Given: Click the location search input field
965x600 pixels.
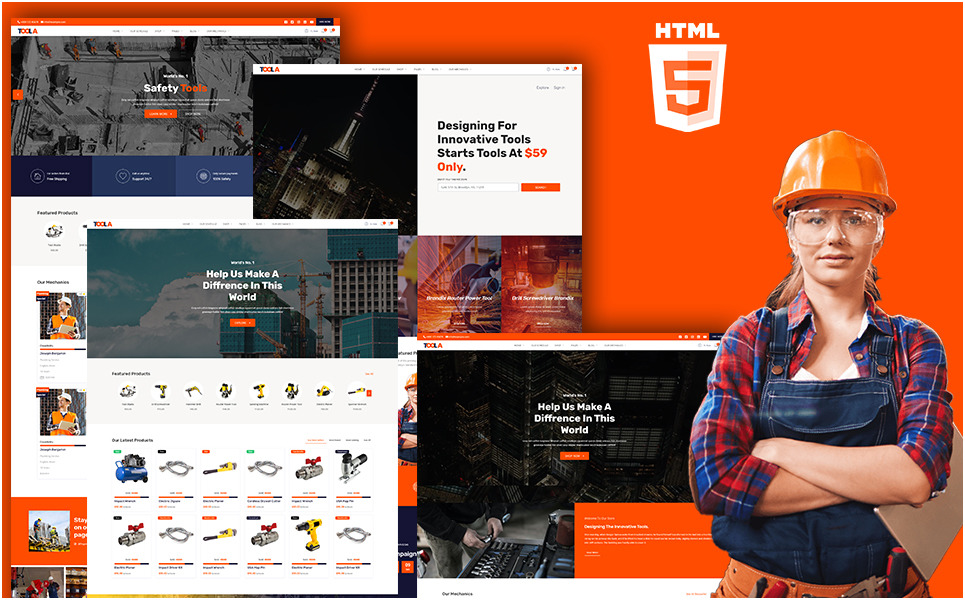Looking at the screenshot, I should 478,186.
